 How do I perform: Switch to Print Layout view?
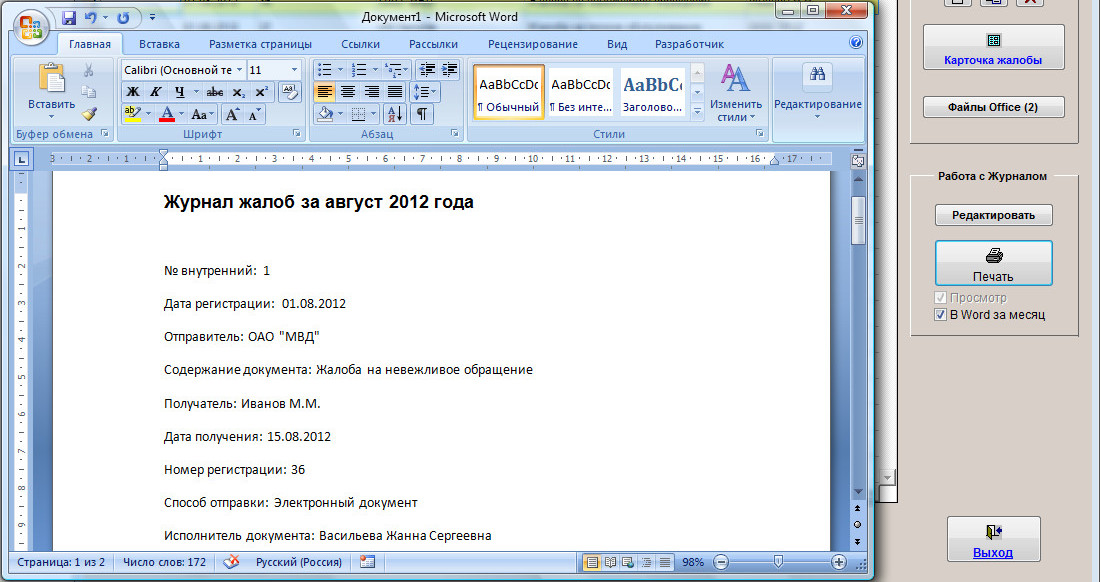[x=592, y=562]
